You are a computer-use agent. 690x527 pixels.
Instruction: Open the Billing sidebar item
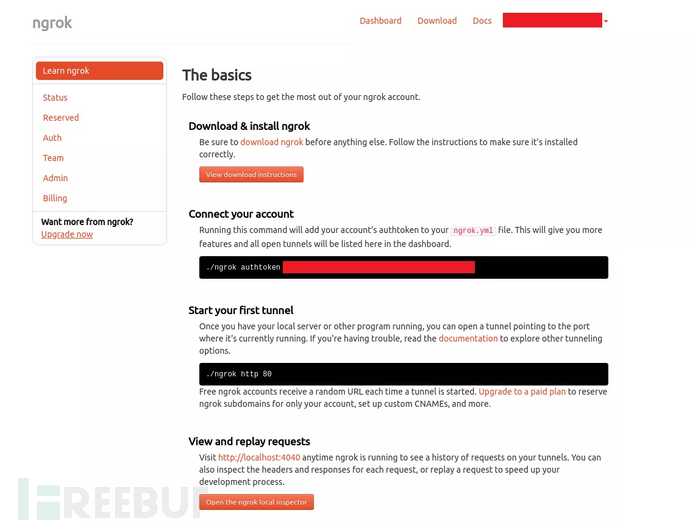coord(55,198)
